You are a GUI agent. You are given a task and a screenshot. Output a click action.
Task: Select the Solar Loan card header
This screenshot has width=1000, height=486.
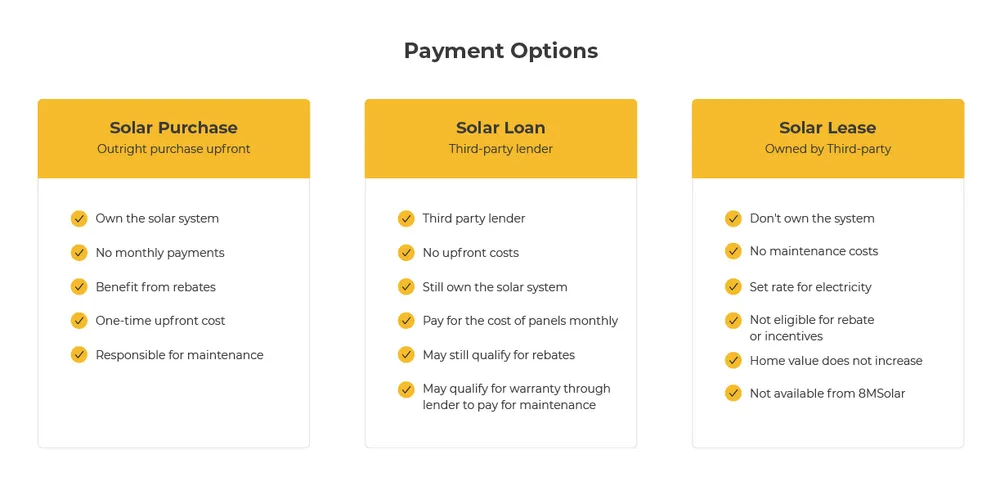501,138
